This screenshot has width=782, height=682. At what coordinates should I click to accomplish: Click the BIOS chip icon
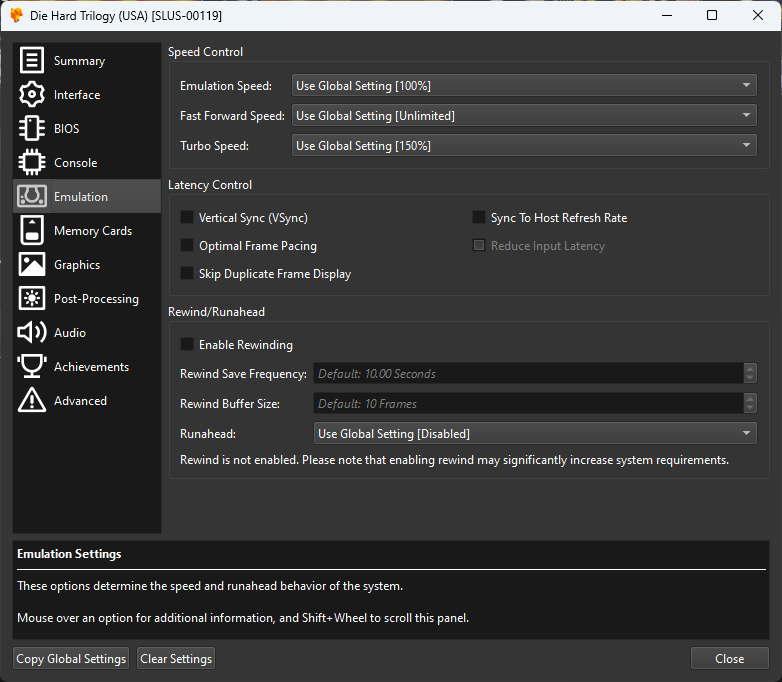[32, 128]
